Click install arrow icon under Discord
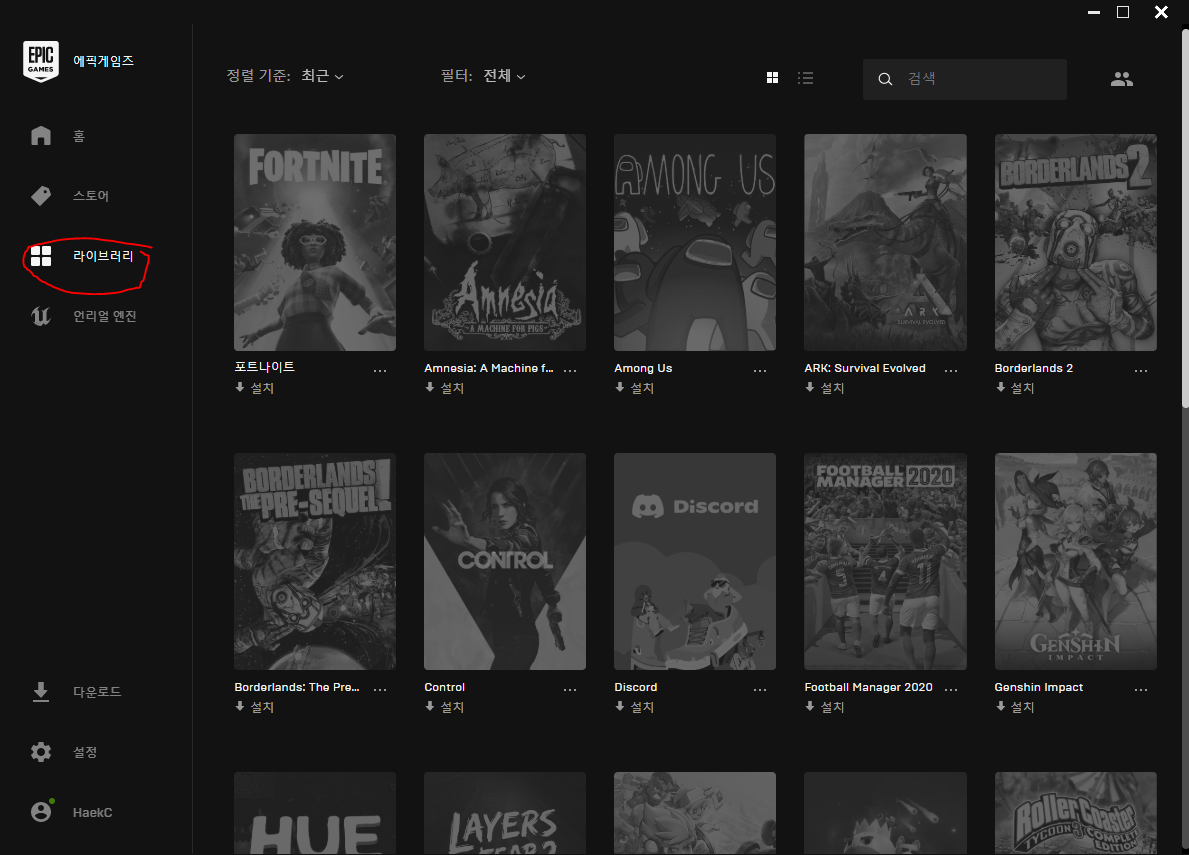 (x=620, y=706)
